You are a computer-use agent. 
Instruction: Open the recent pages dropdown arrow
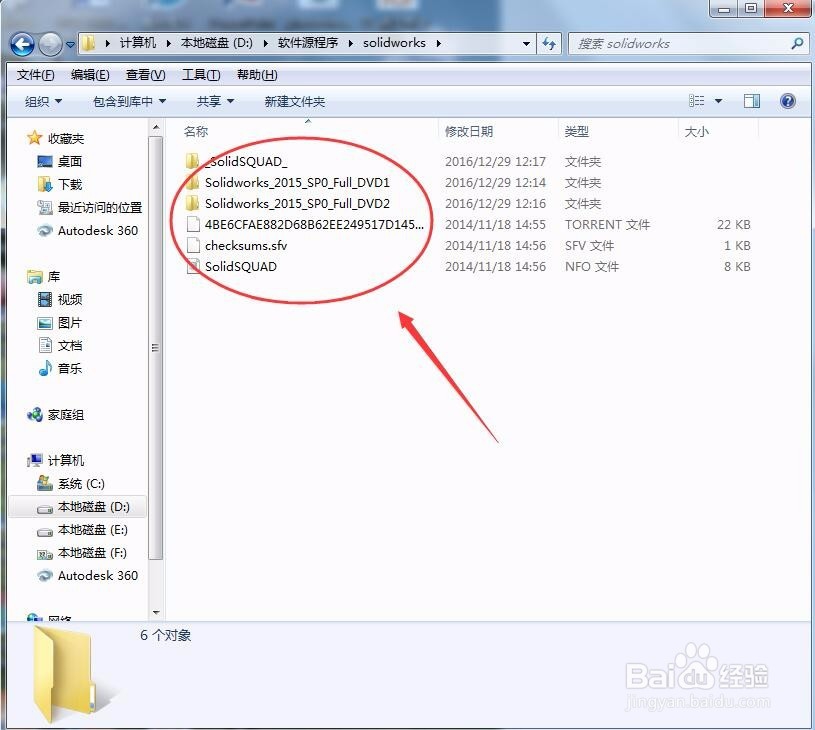click(71, 45)
